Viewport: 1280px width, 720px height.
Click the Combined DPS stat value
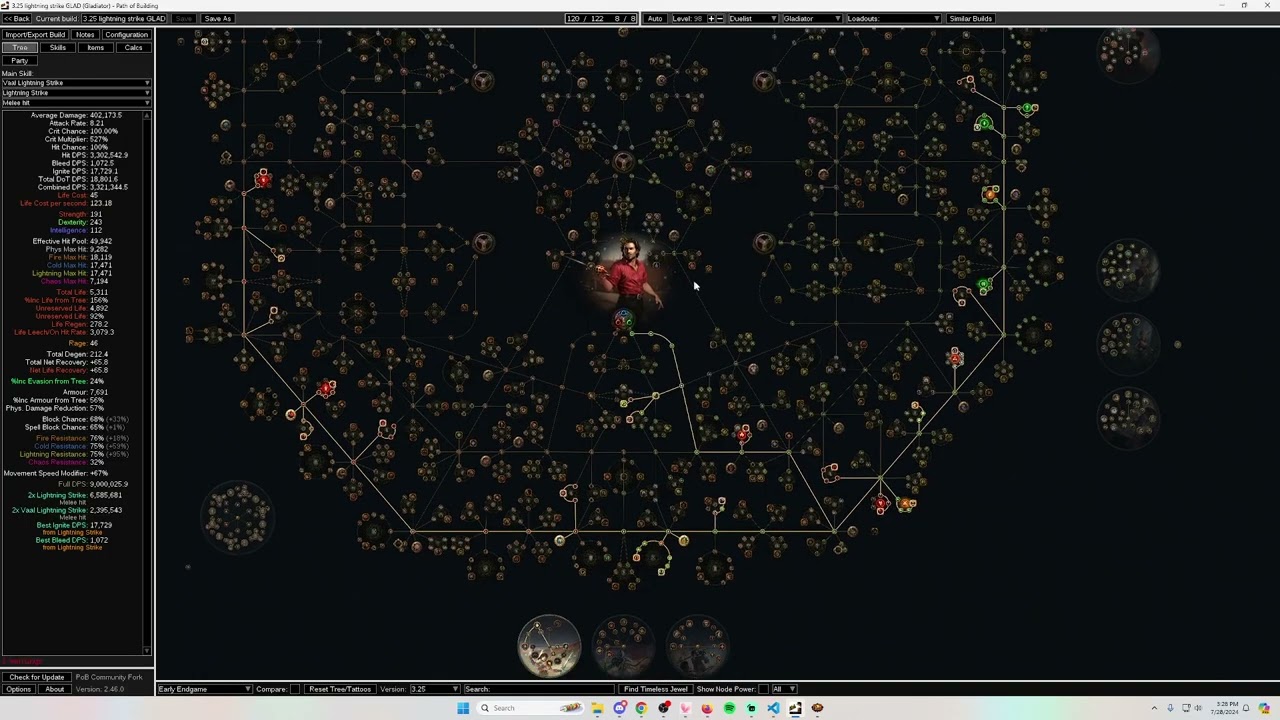pyautogui.click(x=108, y=188)
